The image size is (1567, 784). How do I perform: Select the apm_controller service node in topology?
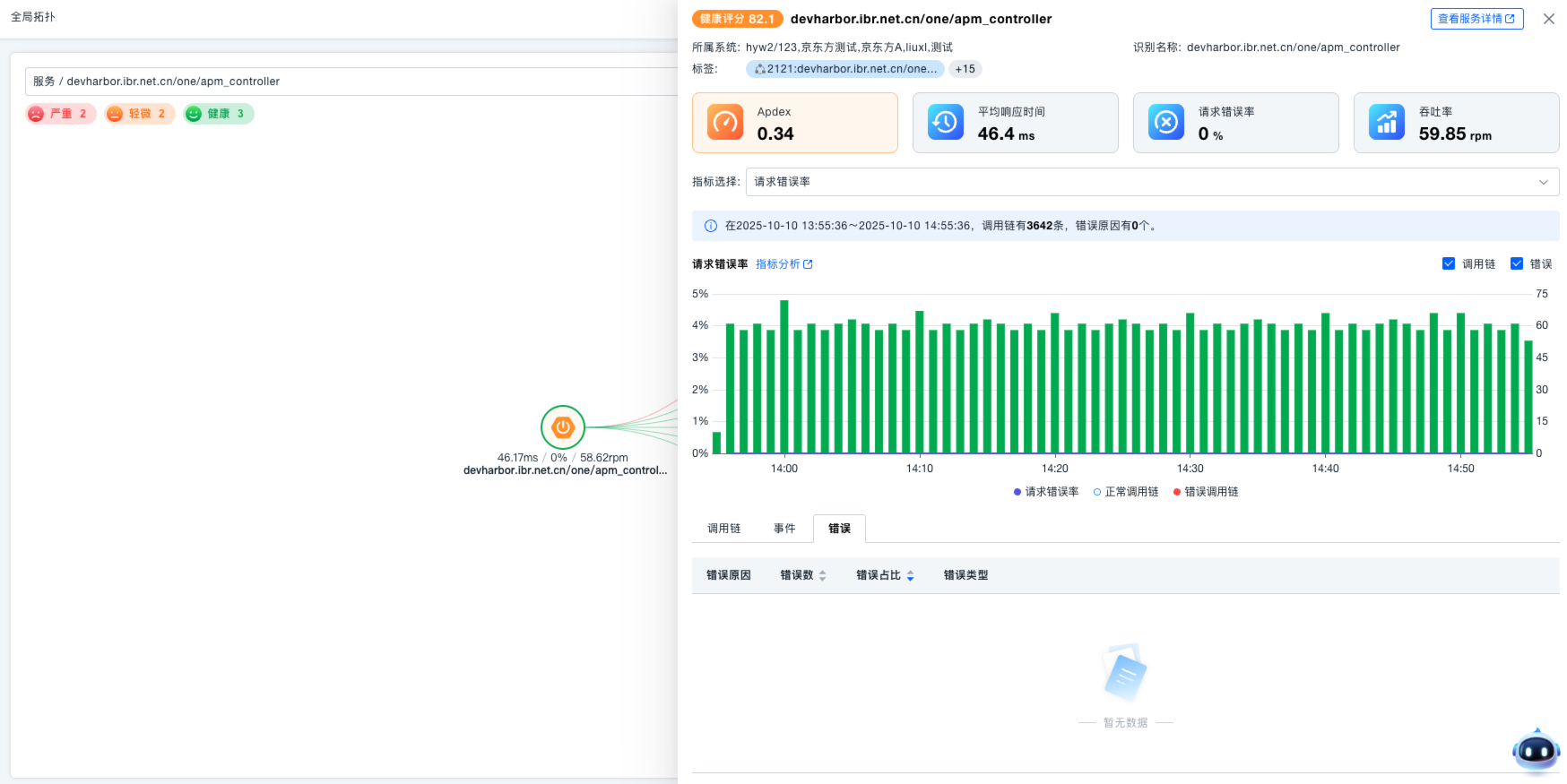pos(563,427)
